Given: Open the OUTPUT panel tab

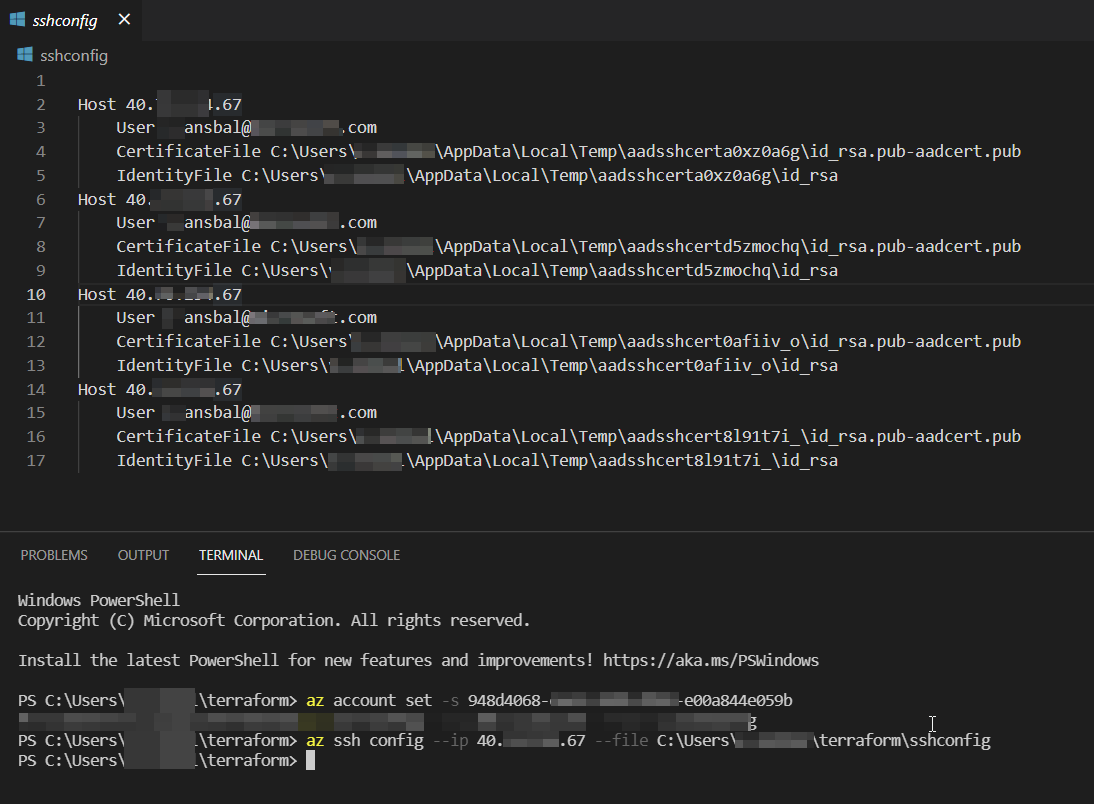Looking at the screenshot, I should 143,555.
